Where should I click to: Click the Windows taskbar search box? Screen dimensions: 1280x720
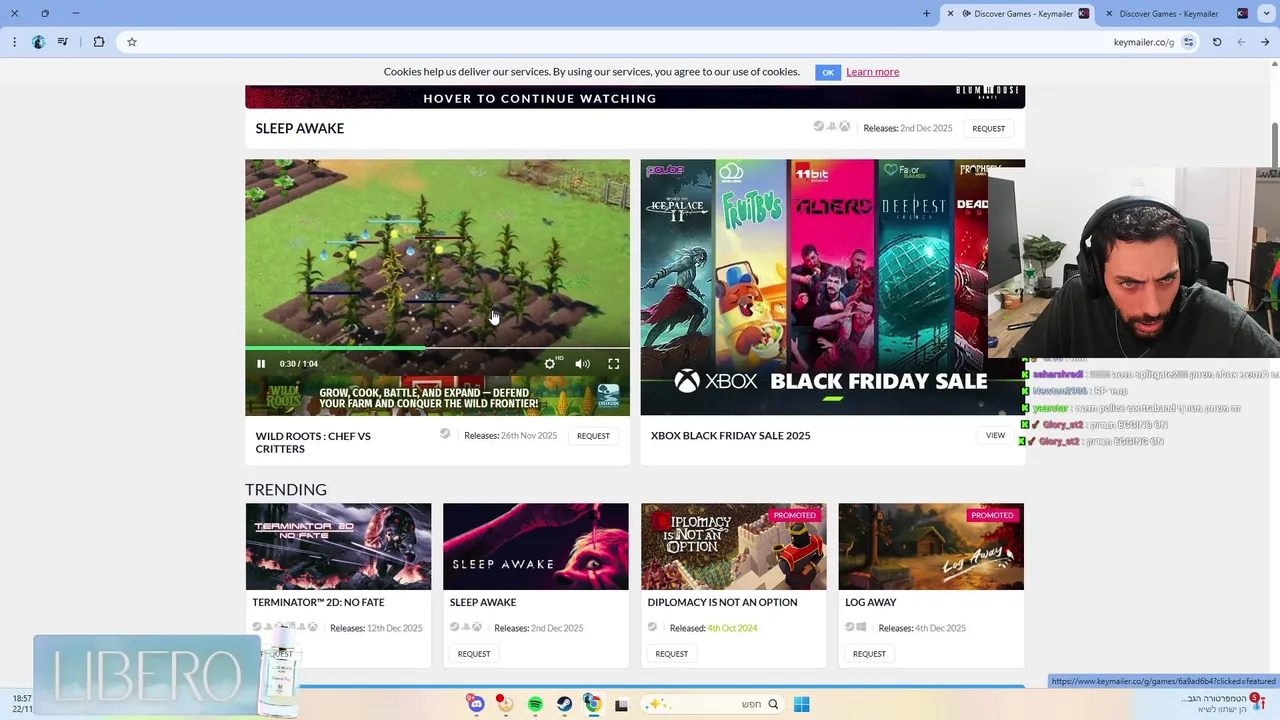tap(712, 704)
